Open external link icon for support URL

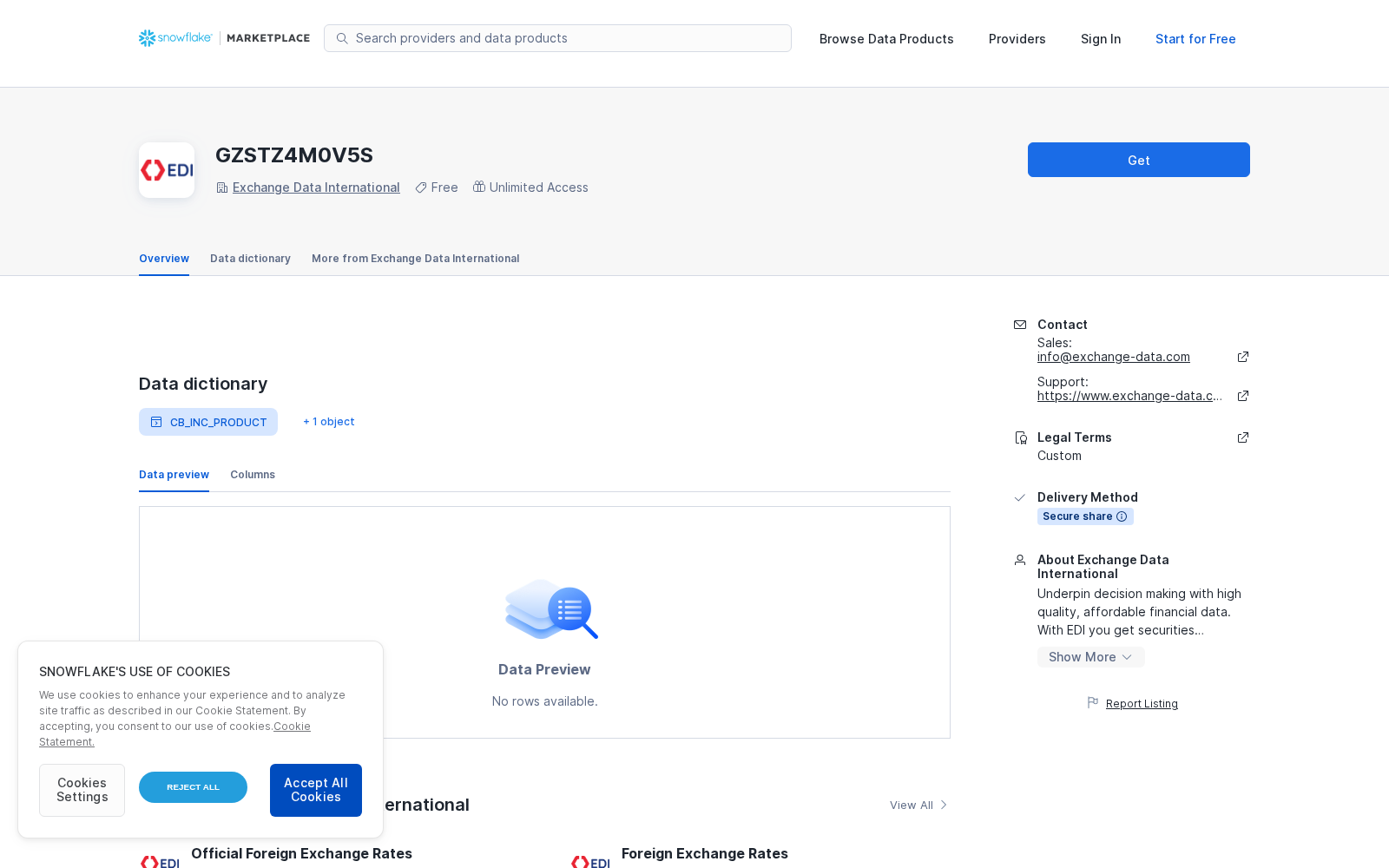coord(1243,396)
